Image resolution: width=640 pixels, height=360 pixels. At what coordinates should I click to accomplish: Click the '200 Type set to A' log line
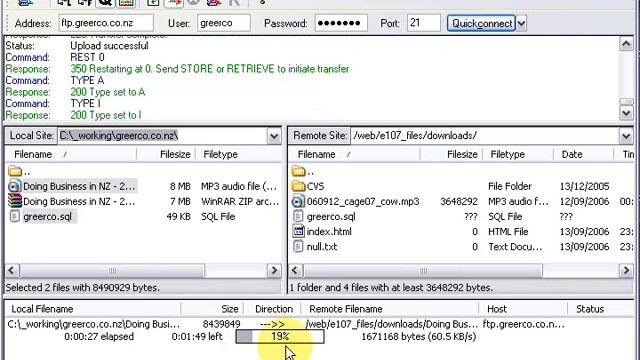point(108,92)
